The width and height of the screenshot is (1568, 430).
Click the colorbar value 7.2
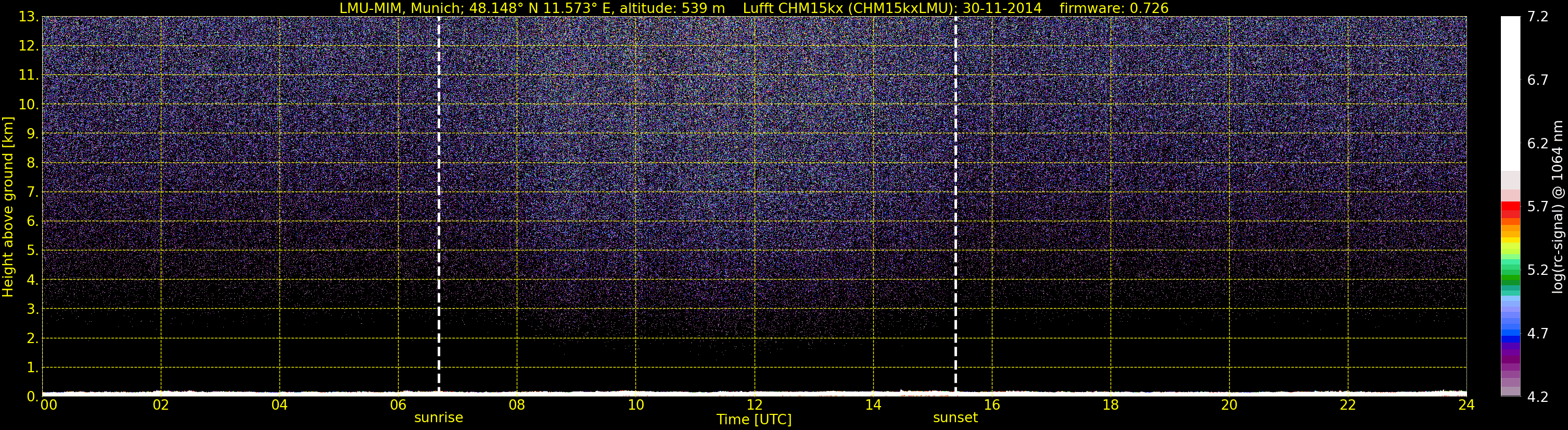(1538, 17)
